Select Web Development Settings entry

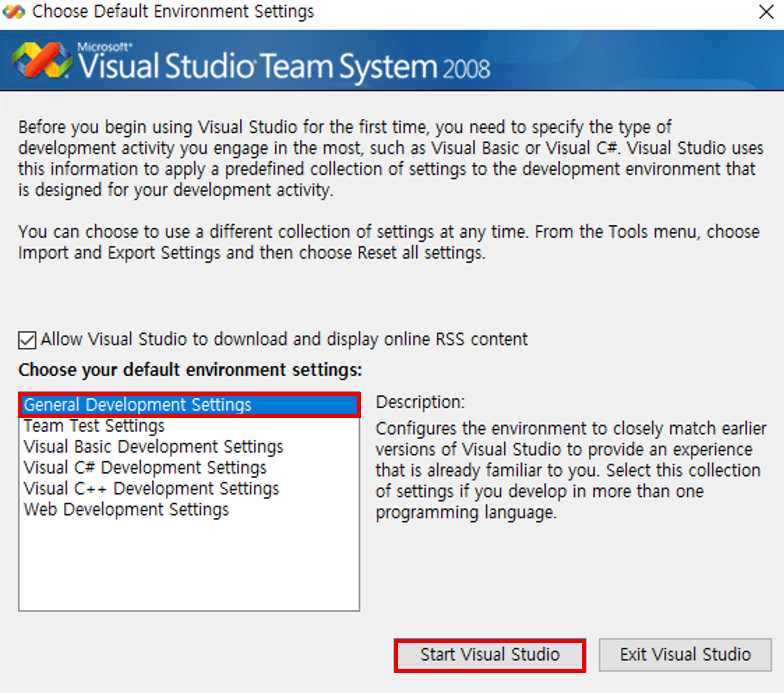(x=126, y=510)
